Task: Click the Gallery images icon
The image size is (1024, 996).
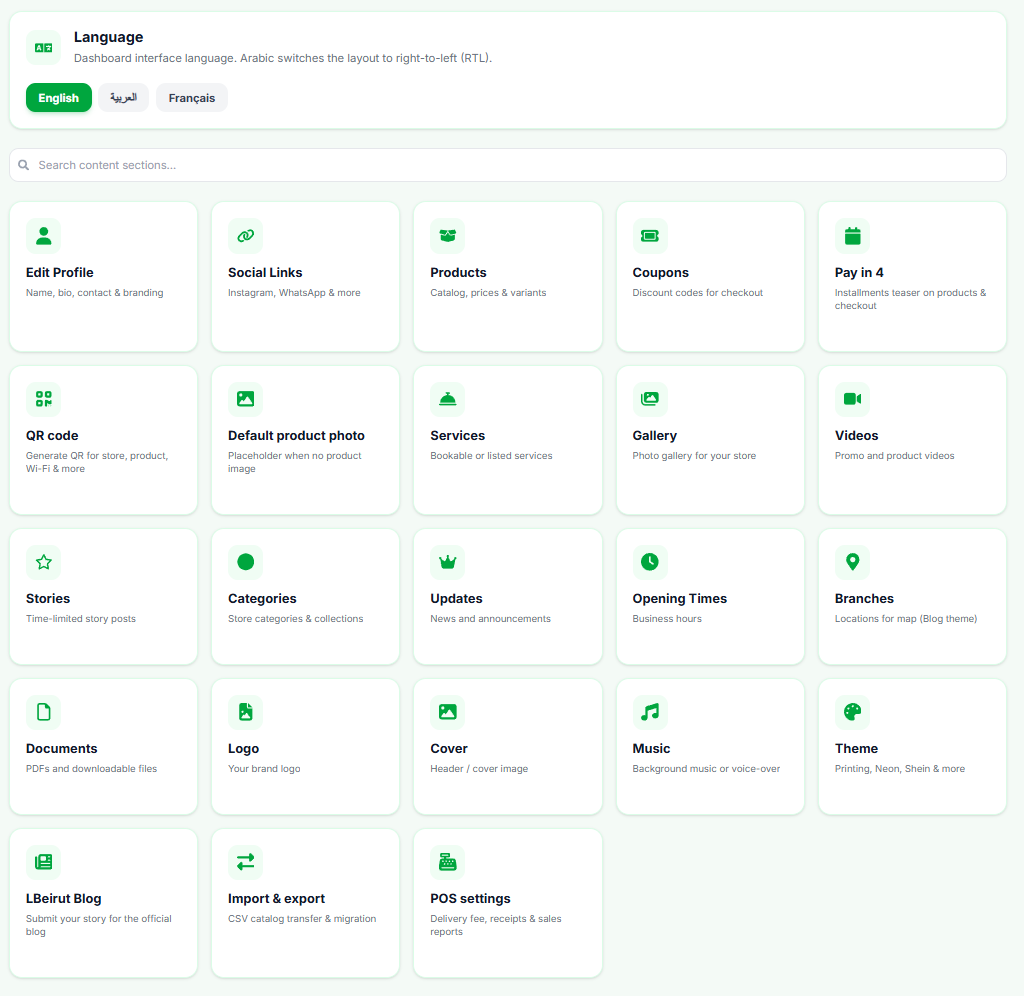Action: 650,399
